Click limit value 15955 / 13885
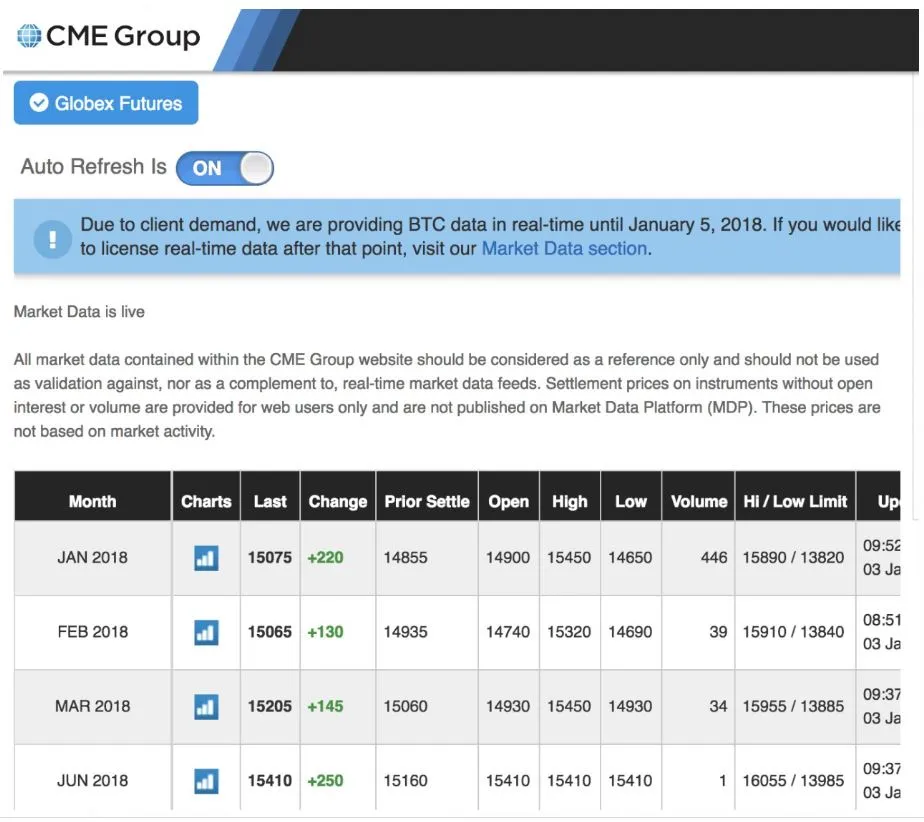924x822 pixels. pyautogui.click(x=793, y=706)
